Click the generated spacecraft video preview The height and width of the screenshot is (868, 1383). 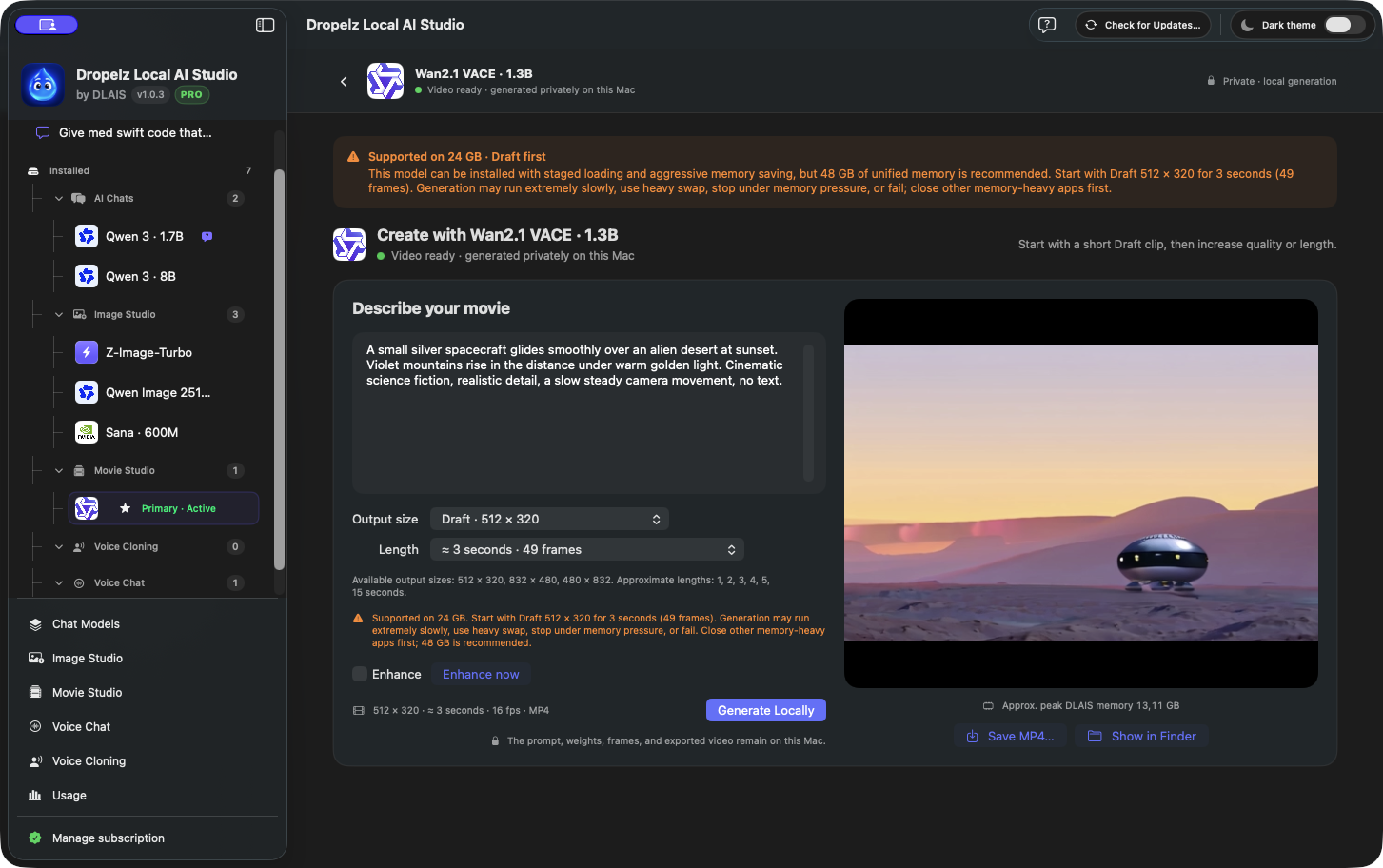tap(1081, 493)
